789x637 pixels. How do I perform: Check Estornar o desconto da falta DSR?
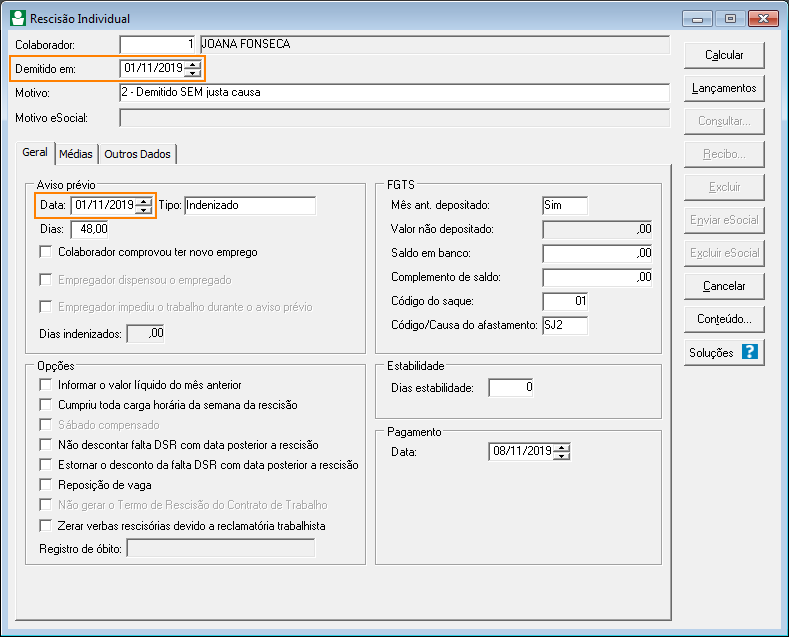[45, 464]
